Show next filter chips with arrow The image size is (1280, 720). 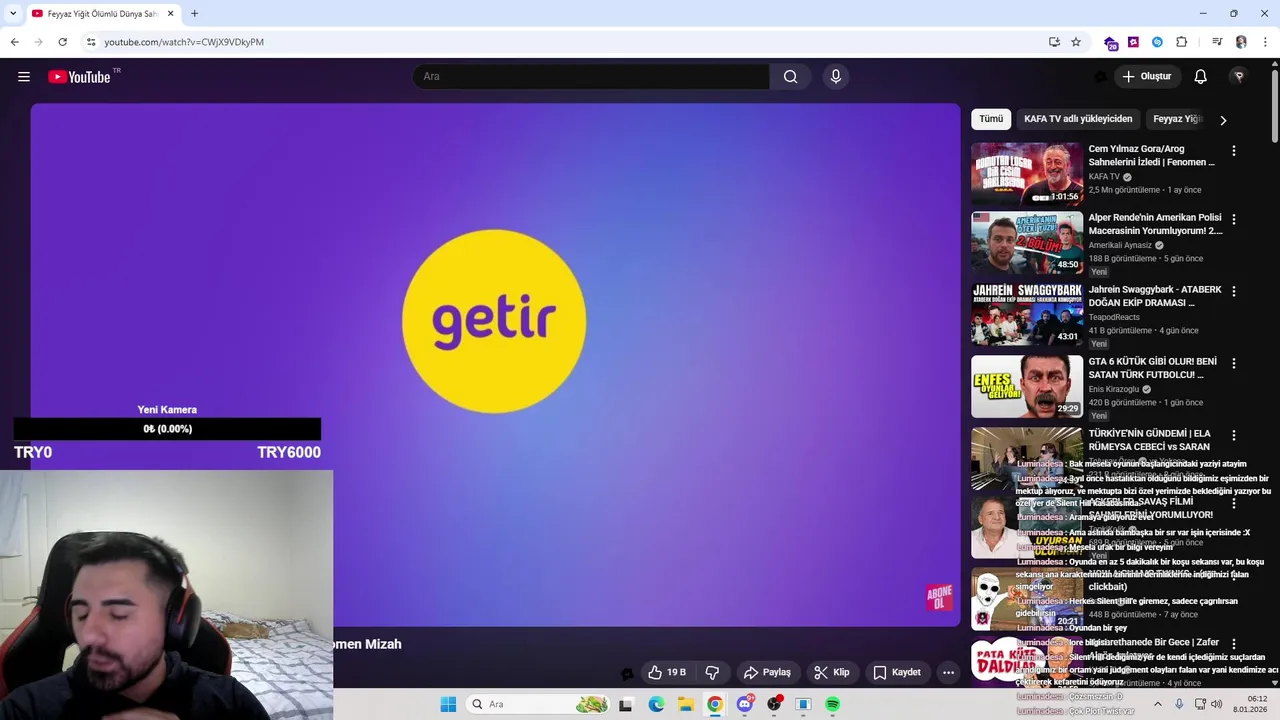pos(1222,120)
